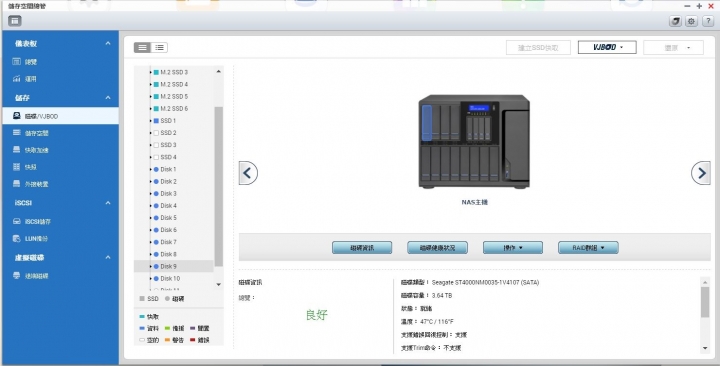Click the Disk Info (磁碟資訊) button
Viewport: 720px width, 366px height.
tap(362, 248)
